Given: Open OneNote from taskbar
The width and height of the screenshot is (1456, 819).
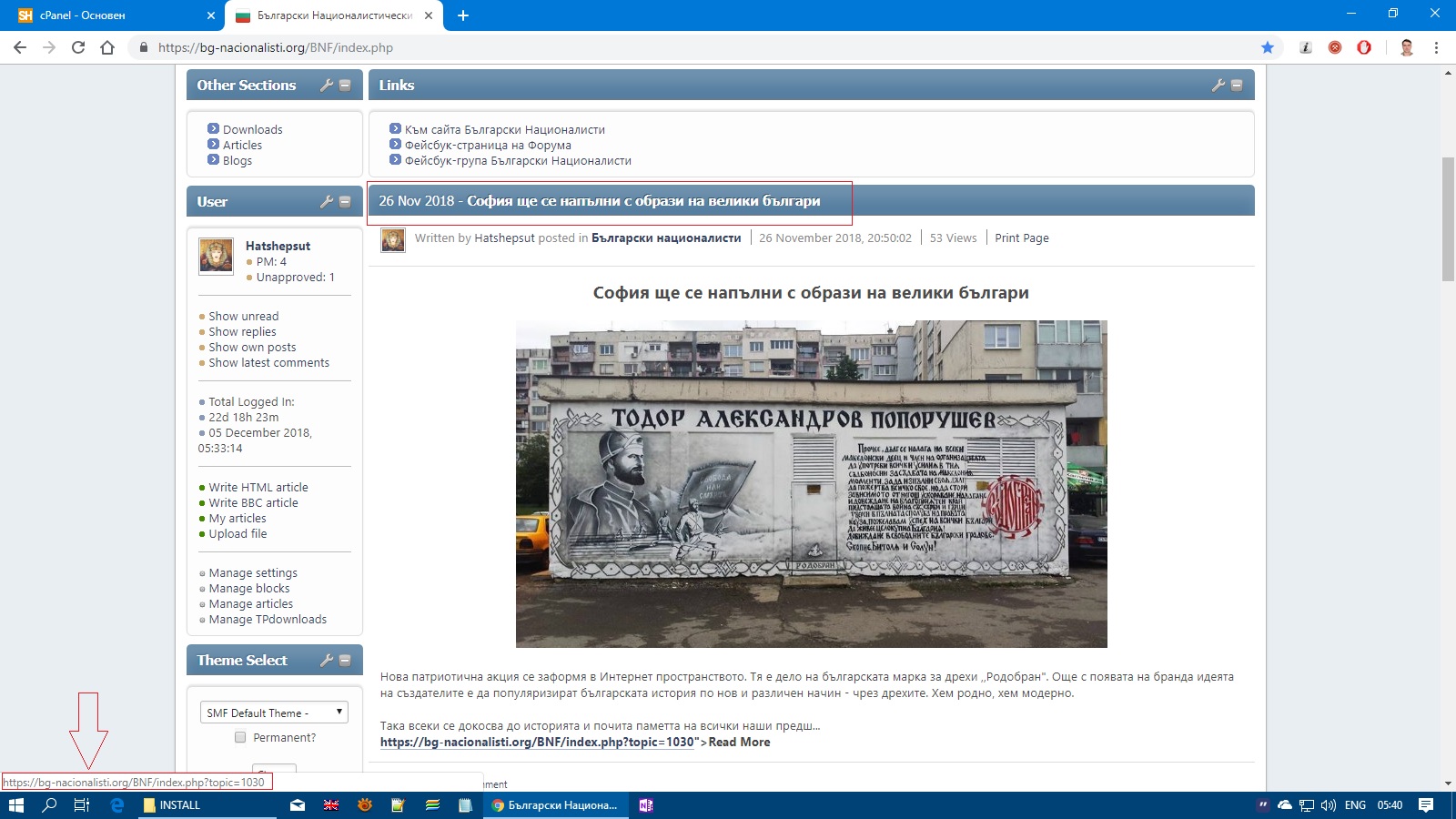Looking at the screenshot, I should pos(646,804).
